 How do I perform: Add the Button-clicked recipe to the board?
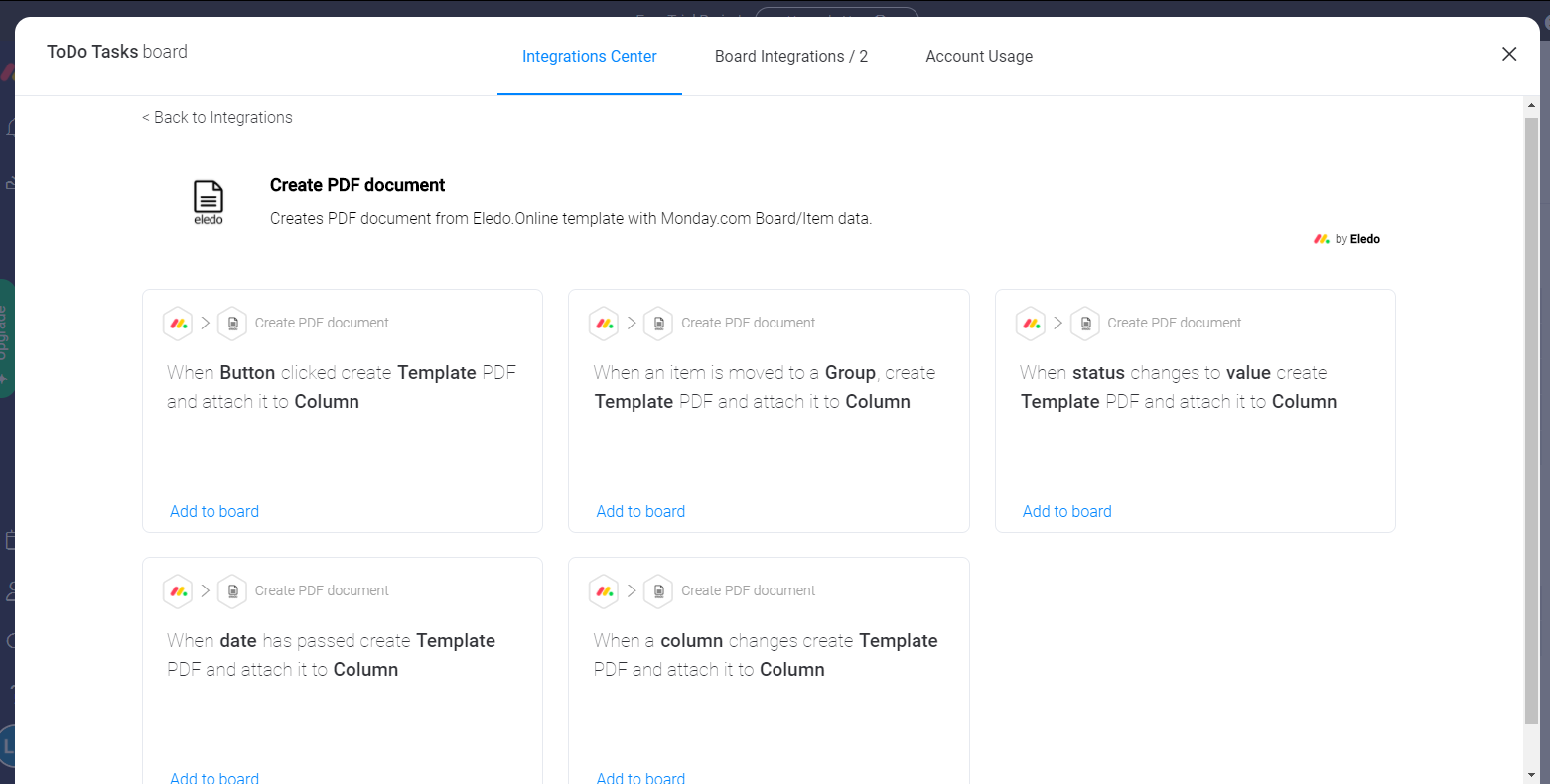click(x=214, y=511)
